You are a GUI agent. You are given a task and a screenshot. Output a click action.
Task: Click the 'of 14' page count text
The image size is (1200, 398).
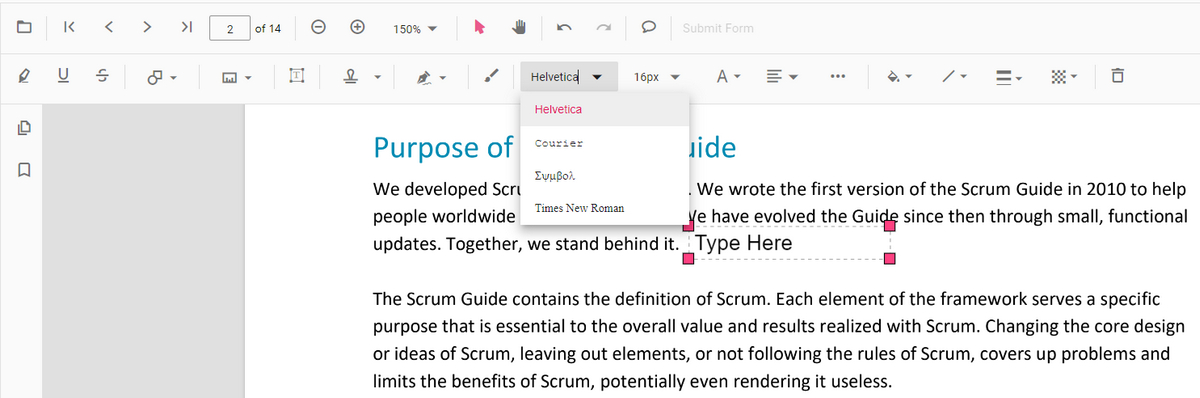(x=267, y=29)
